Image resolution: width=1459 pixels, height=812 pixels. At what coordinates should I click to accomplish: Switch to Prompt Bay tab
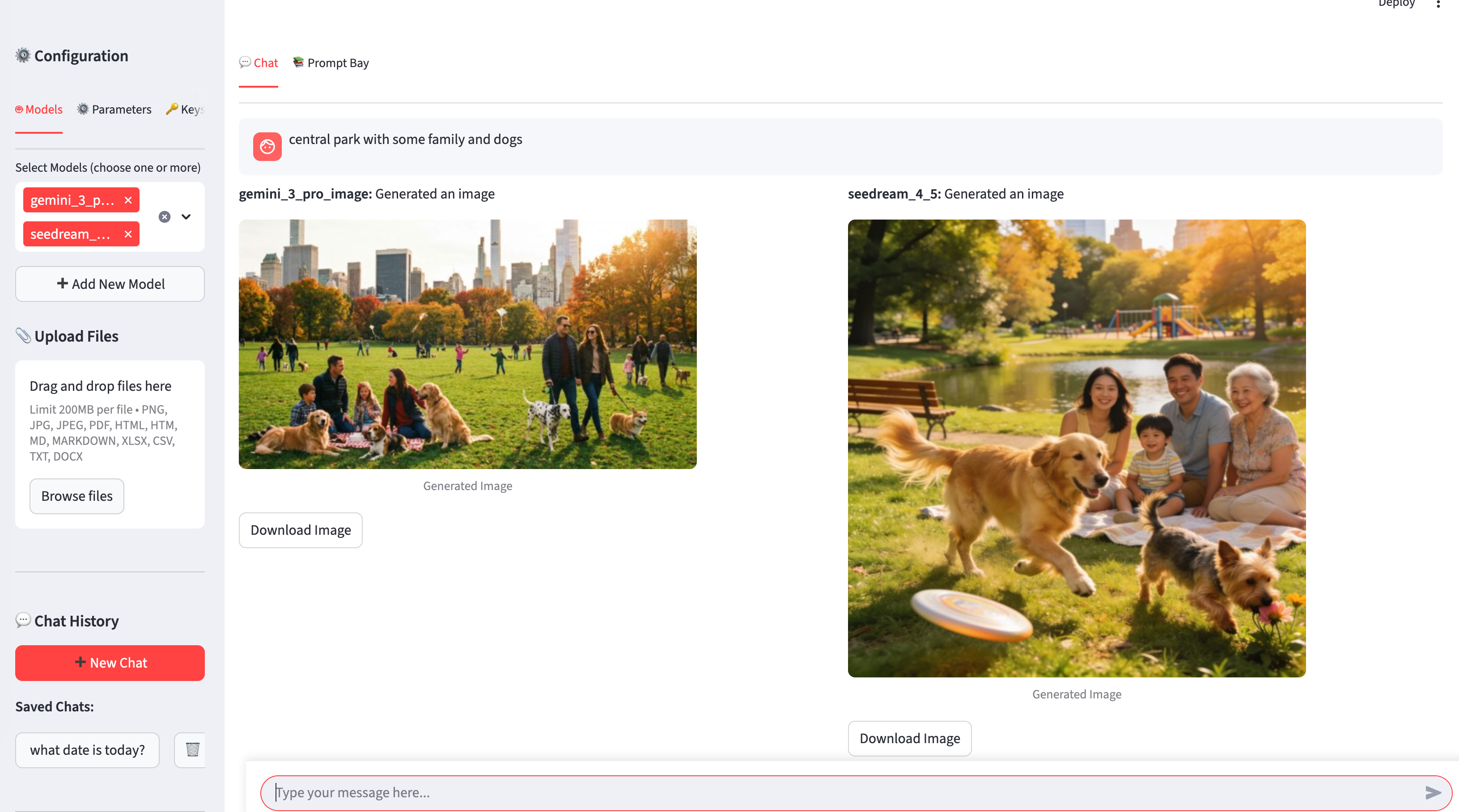click(x=331, y=63)
